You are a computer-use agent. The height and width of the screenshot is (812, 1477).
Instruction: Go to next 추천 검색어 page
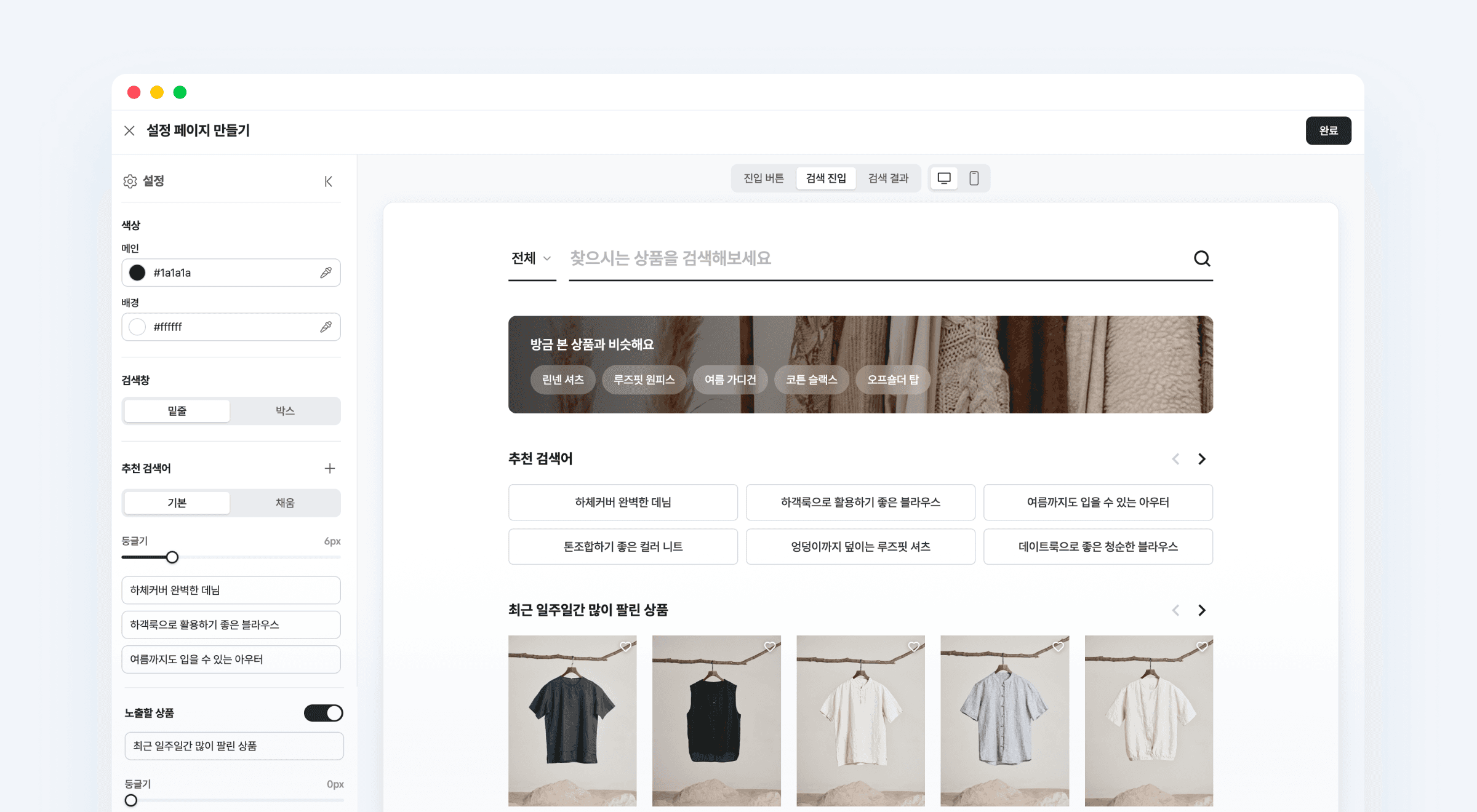[x=1201, y=459]
